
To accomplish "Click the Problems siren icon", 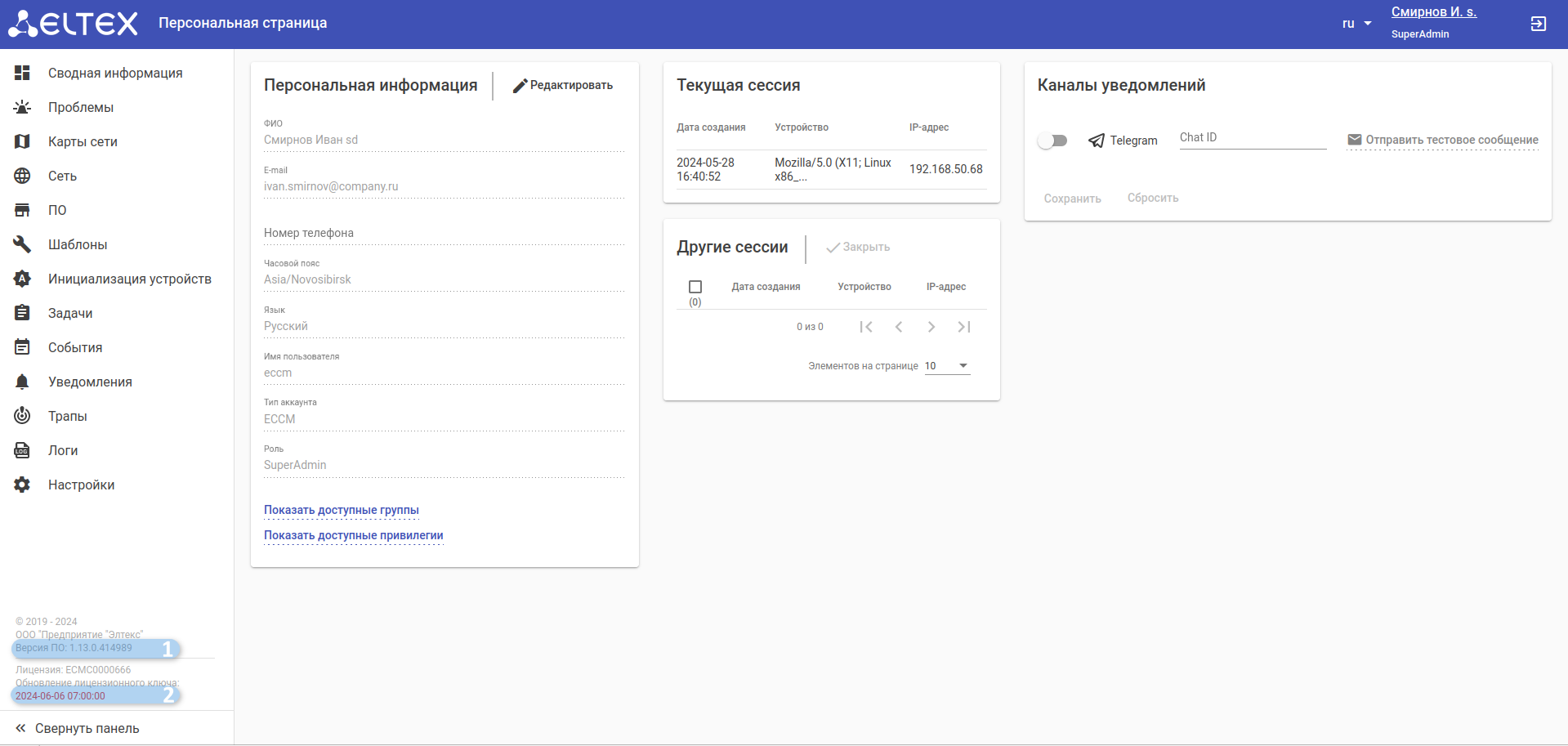I will point(22,107).
